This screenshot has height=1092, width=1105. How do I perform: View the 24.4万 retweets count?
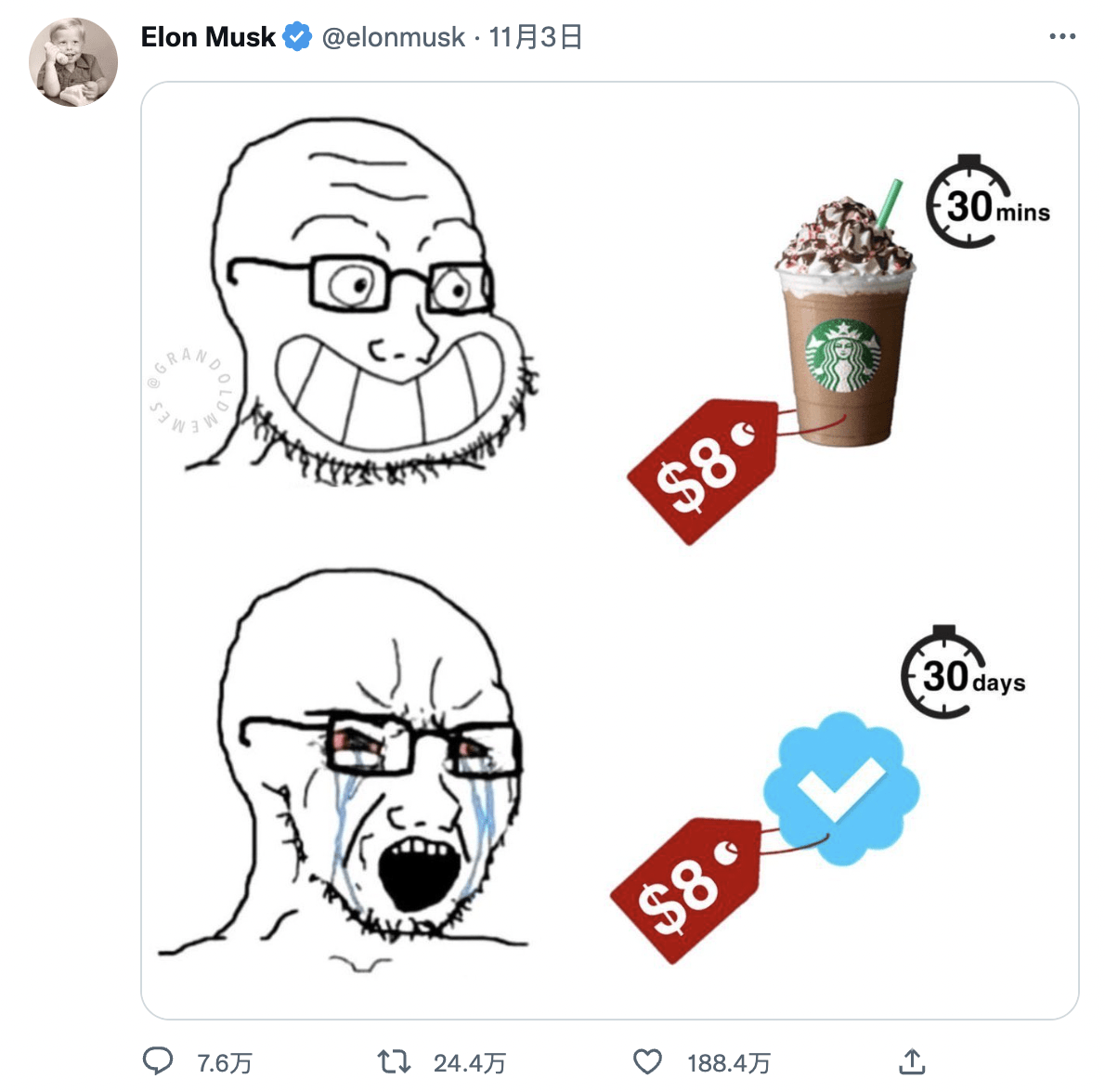469,1062
